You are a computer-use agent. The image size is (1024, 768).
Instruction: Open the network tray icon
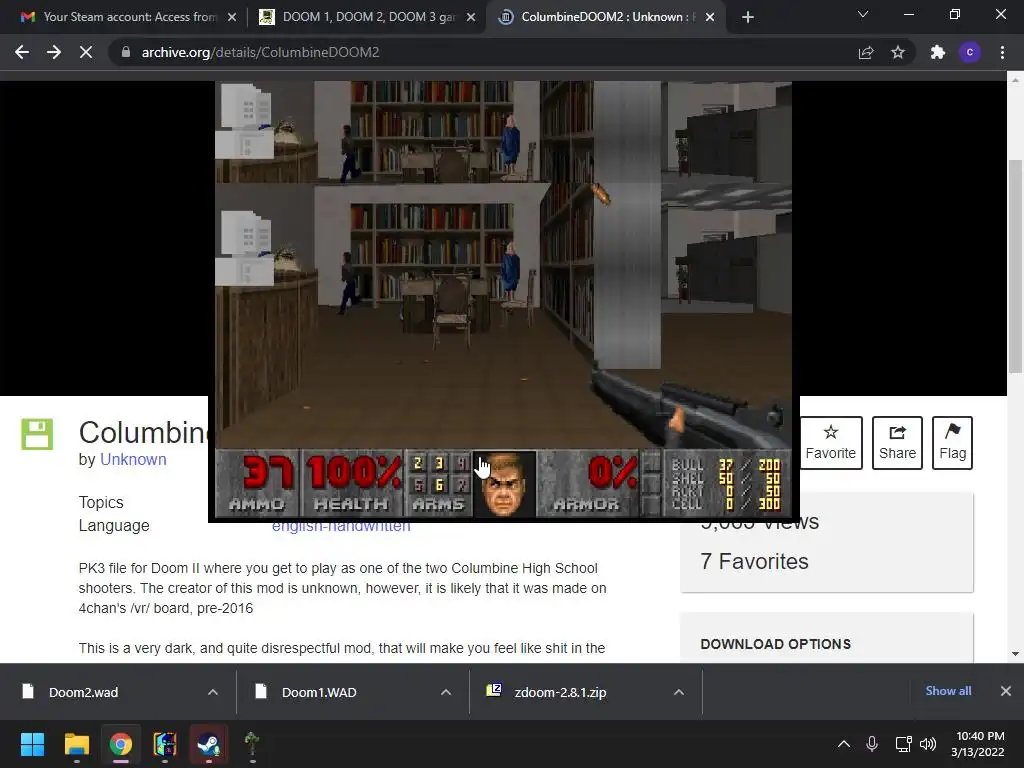click(903, 744)
